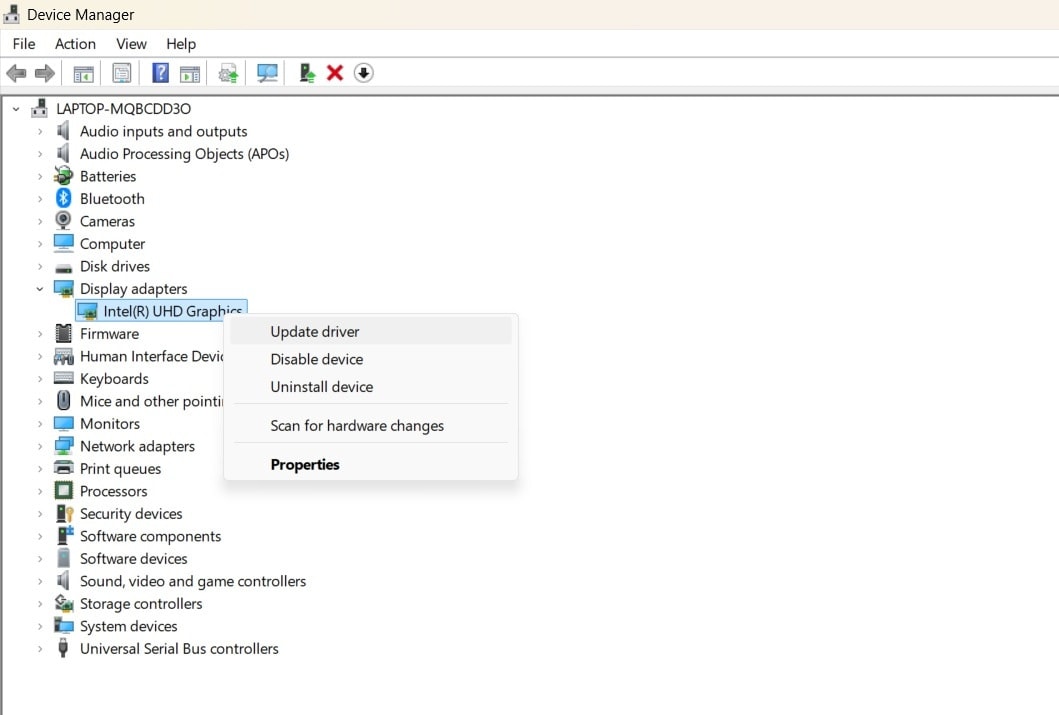Click the Universal Serial Bus controllers icon
Image resolution: width=1059 pixels, height=715 pixels.
click(63, 648)
